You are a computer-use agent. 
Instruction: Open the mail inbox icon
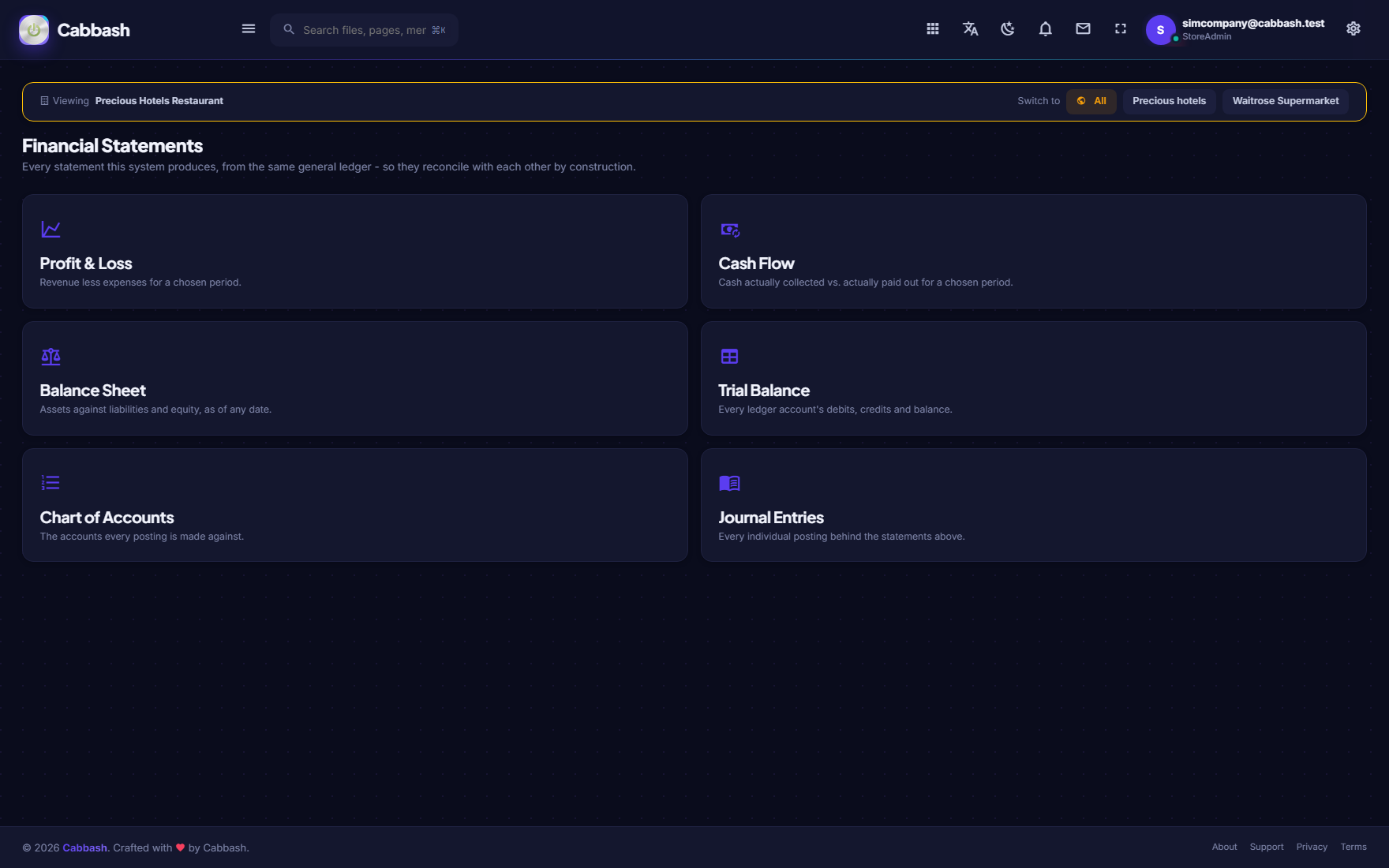(x=1083, y=29)
